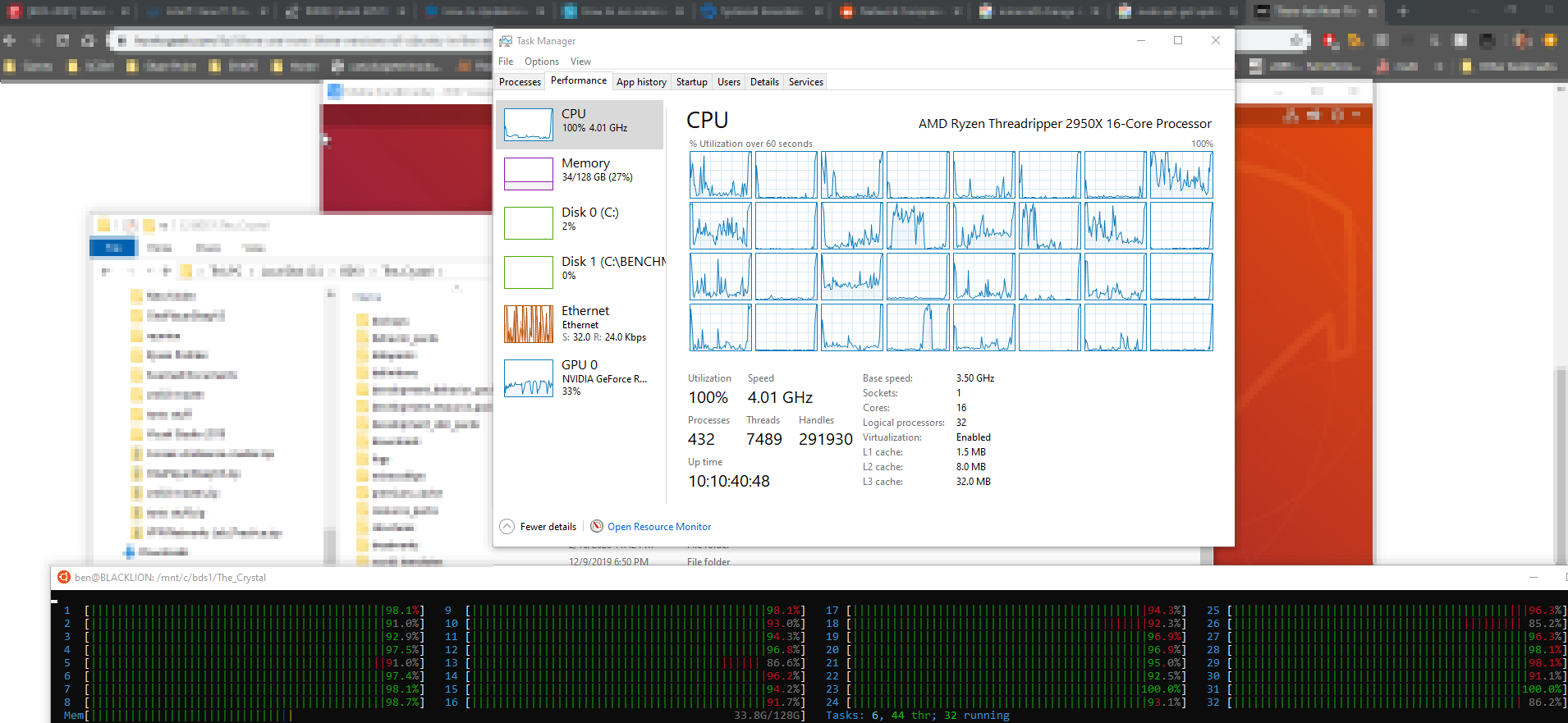1568x723 pixels.
Task: Maximize the Task Manager window
Action: (x=1178, y=40)
